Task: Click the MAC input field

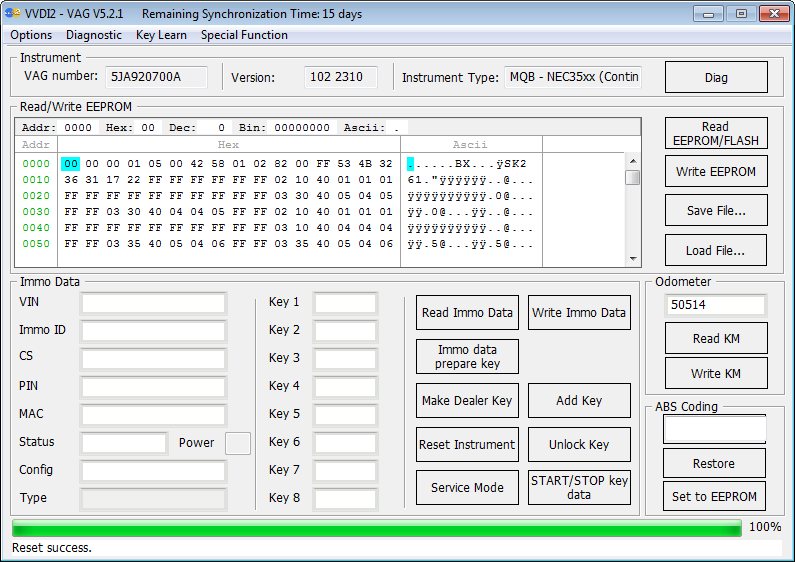Action: coord(153,415)
